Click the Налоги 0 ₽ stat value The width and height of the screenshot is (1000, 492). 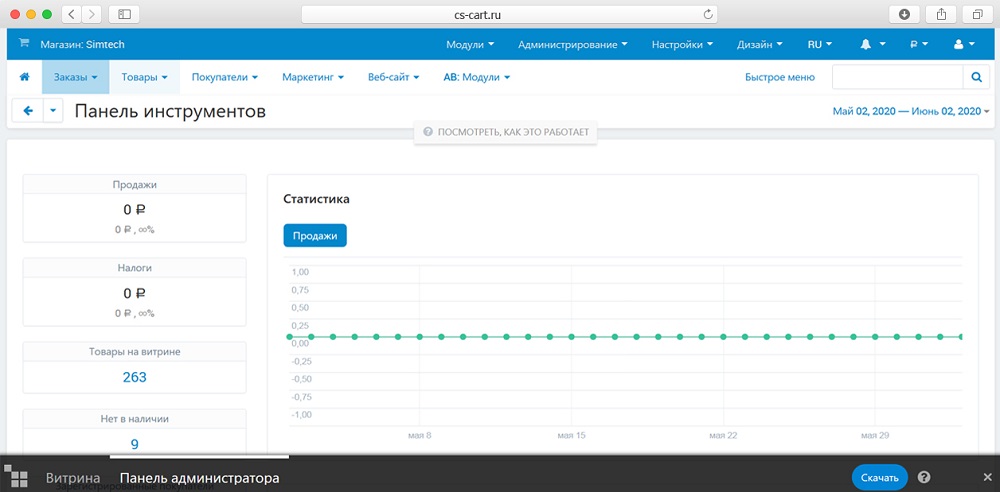click(x=135, y=294)
